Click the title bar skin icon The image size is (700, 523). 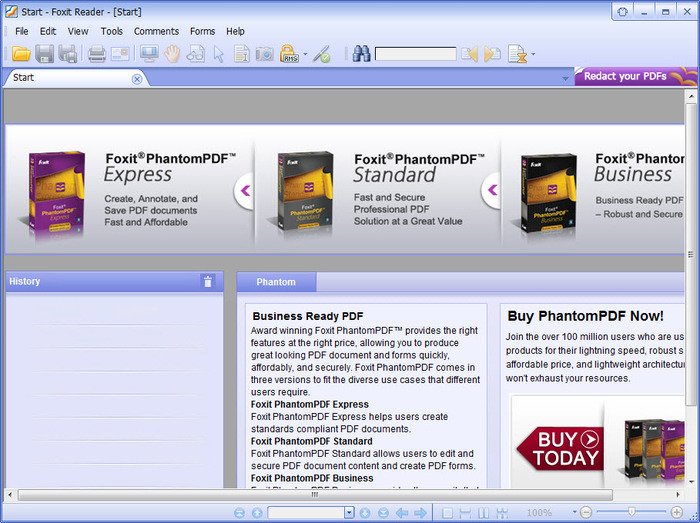click(x=622, y=12)
